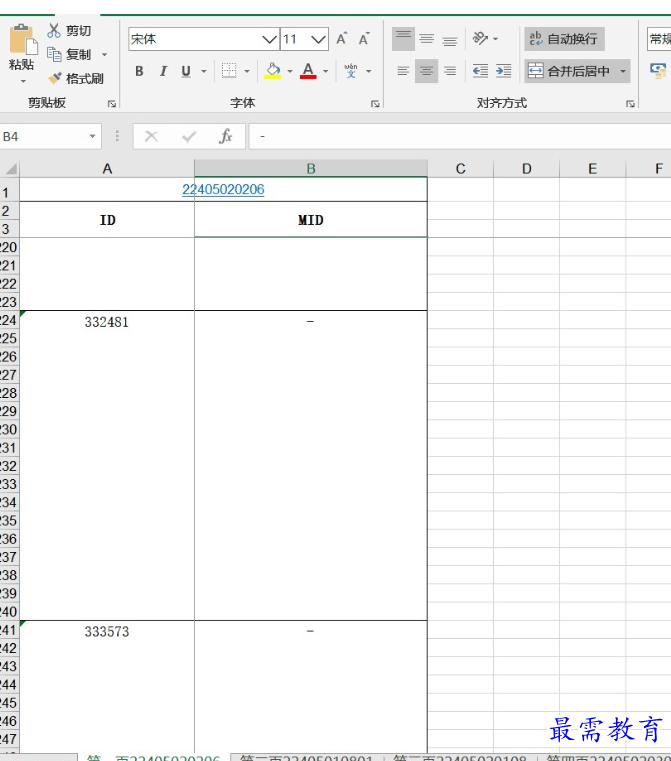Decrease indent
This screenshot has height=761, width=671.
(x=480, y=71)
